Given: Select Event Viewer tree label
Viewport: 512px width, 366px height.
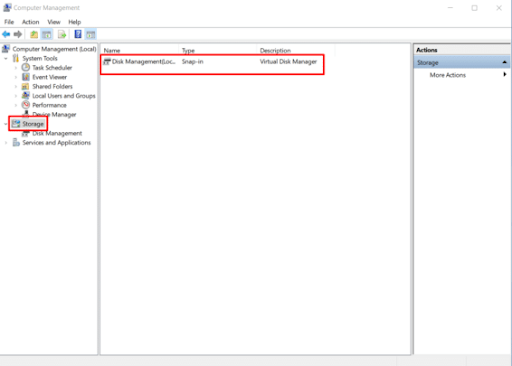Looking at the screenshot, I should point(49,77).
